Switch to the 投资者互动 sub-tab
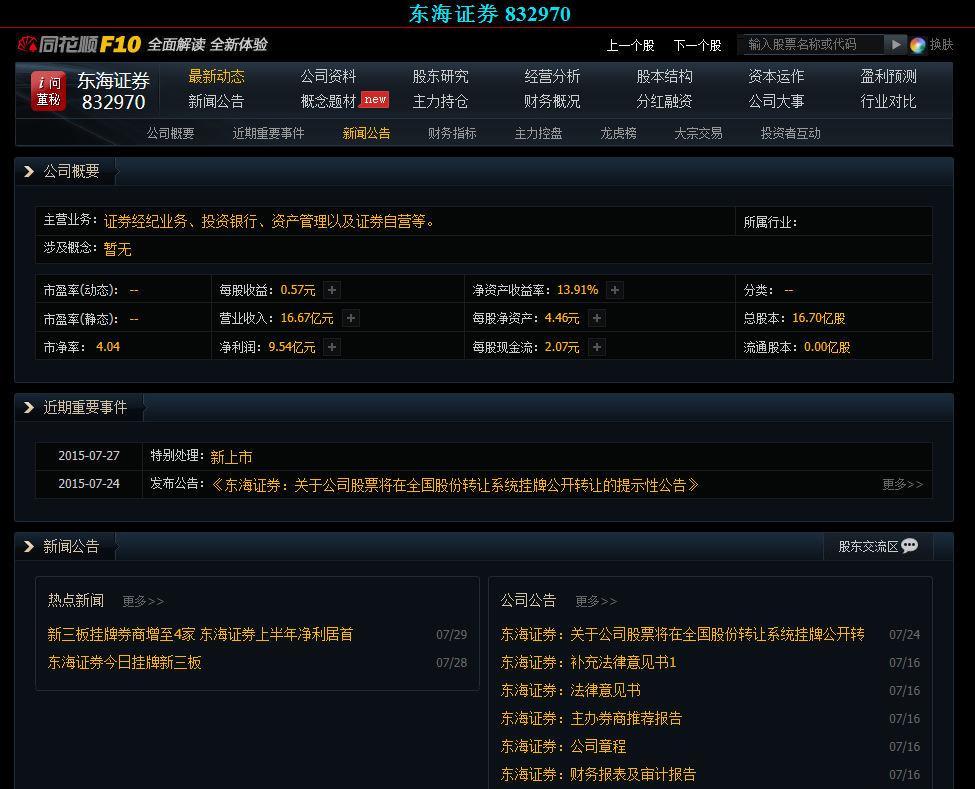 [790, 133]
